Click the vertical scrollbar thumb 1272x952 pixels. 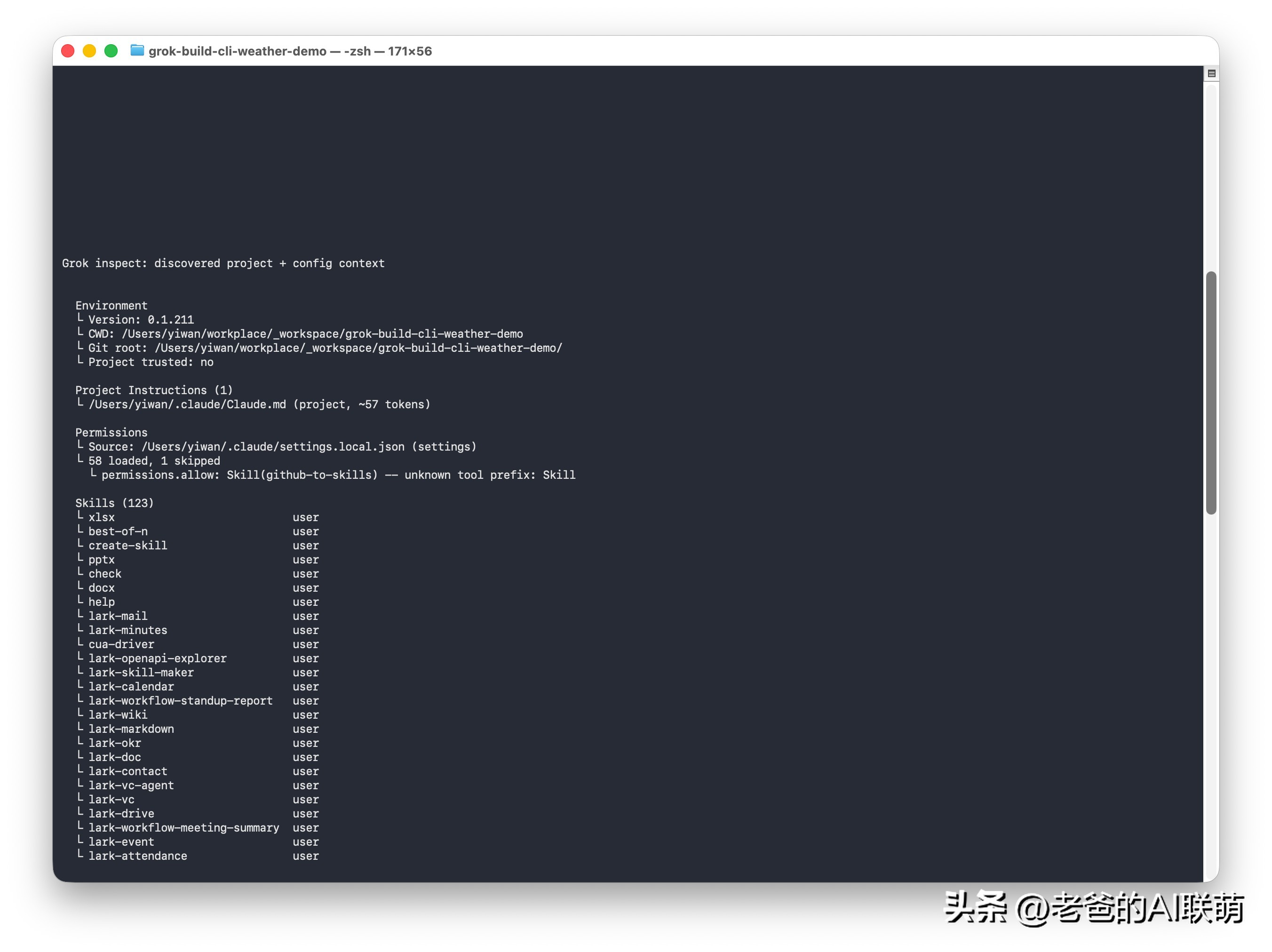1211,393
